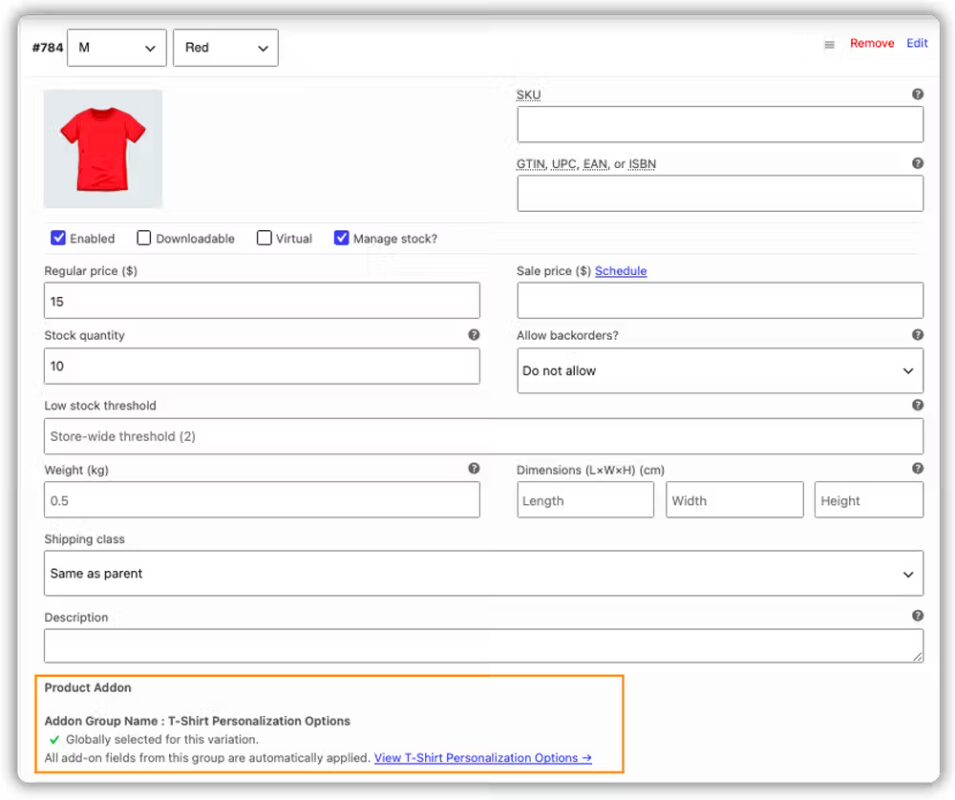
Task: Click the Sale price input field
Action: point(720,300)
